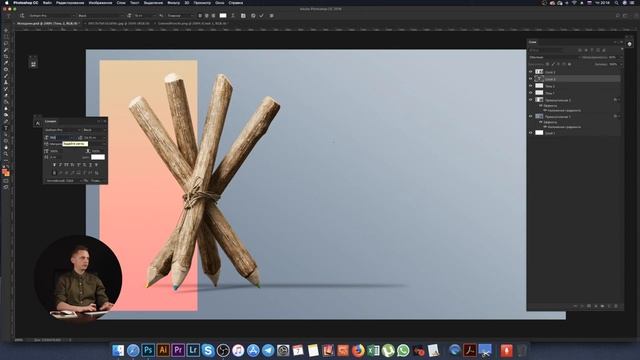Toggle visibility of the selected highlighted layer
The height and width of the screenshot is (360, 640).
(531, 79)
